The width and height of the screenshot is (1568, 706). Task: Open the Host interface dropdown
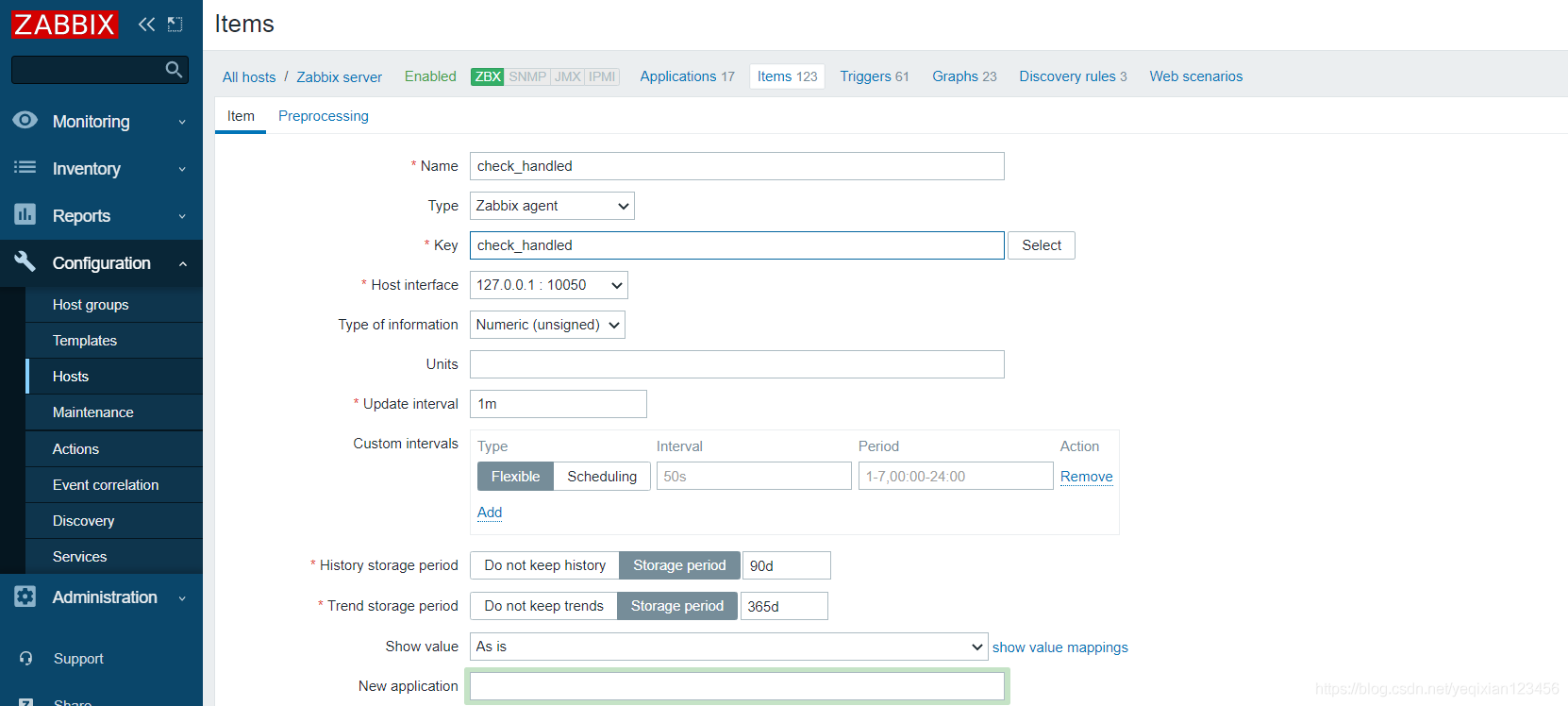click(549, 285)
